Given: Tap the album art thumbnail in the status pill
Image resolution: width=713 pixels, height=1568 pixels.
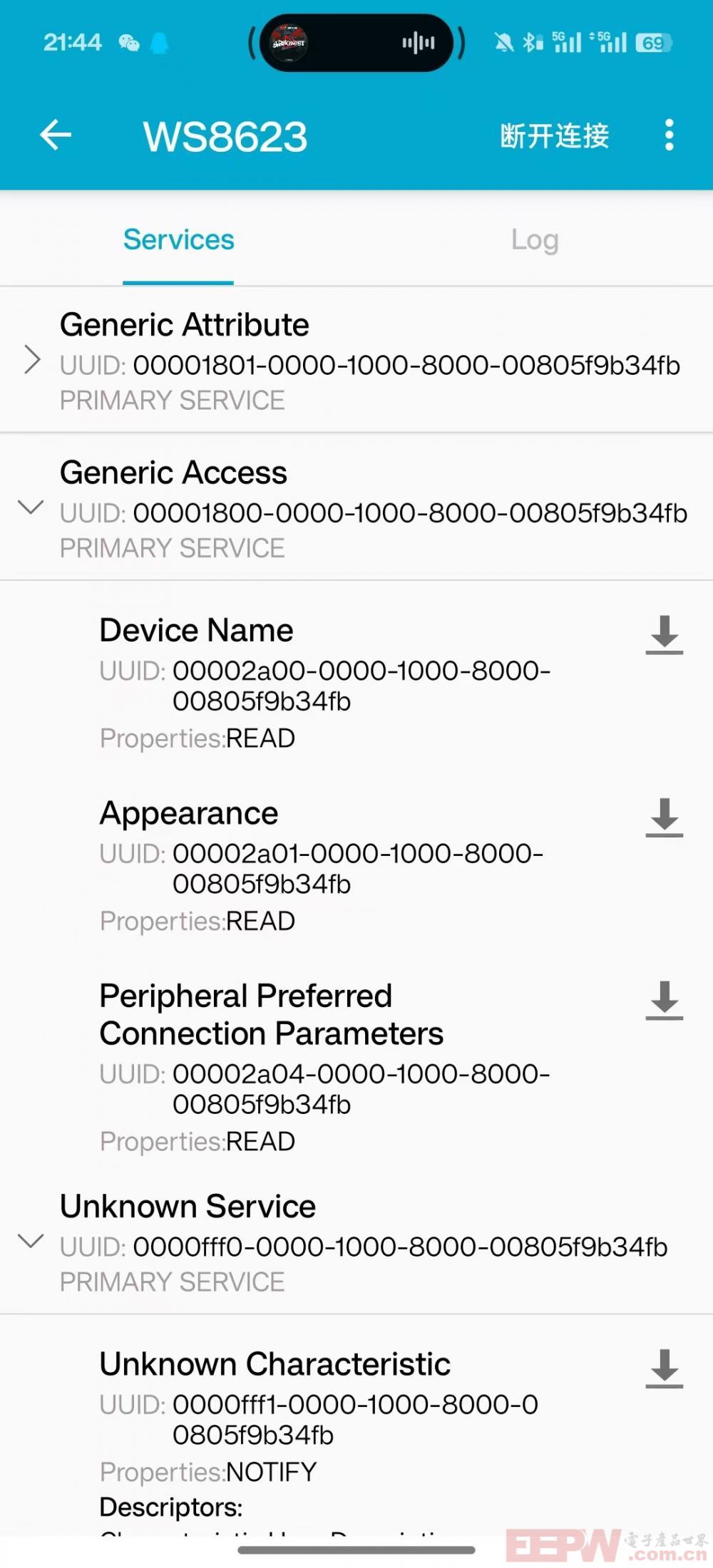Looking at the screenshot, I should pyautogui.click(x=289, y=43).
